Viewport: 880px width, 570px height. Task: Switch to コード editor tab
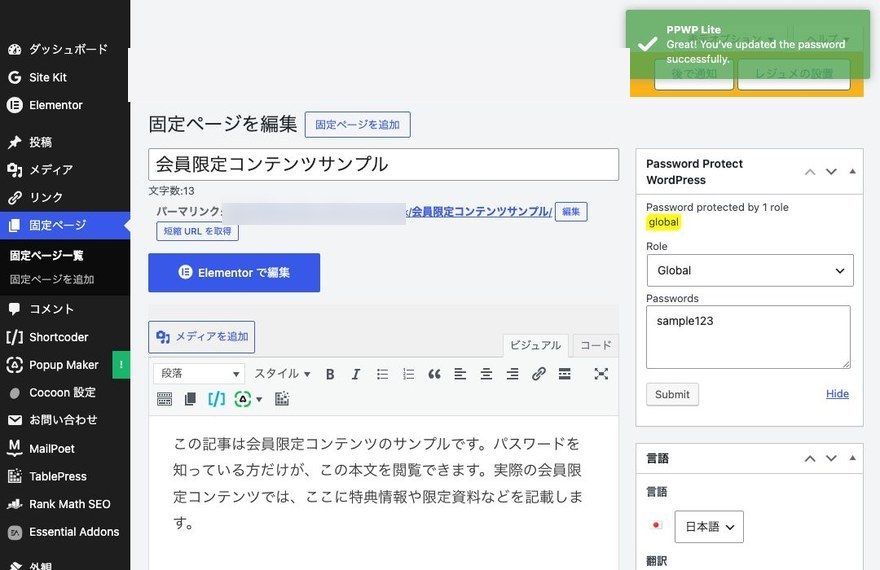595,346
